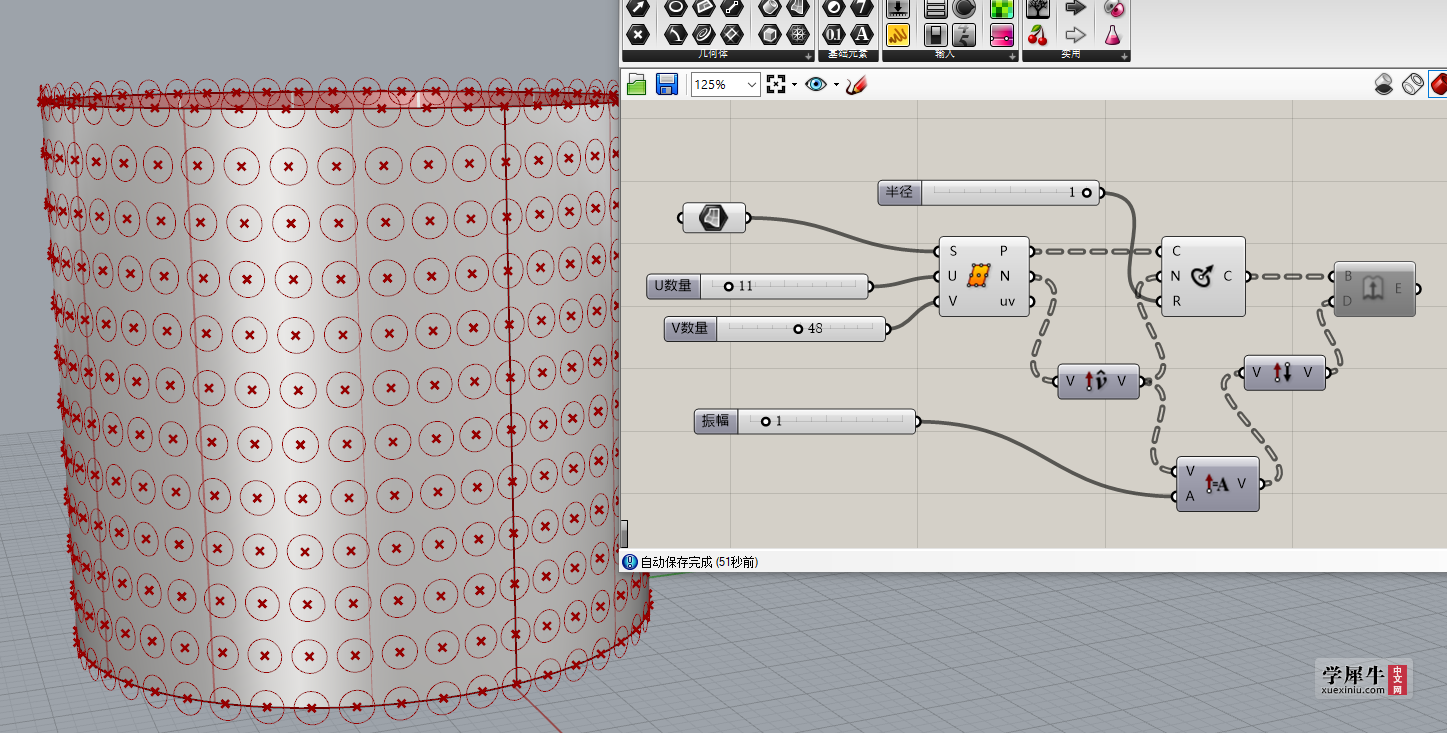Select the control knob icon
1447x733 pixels.
coord(964,8)
